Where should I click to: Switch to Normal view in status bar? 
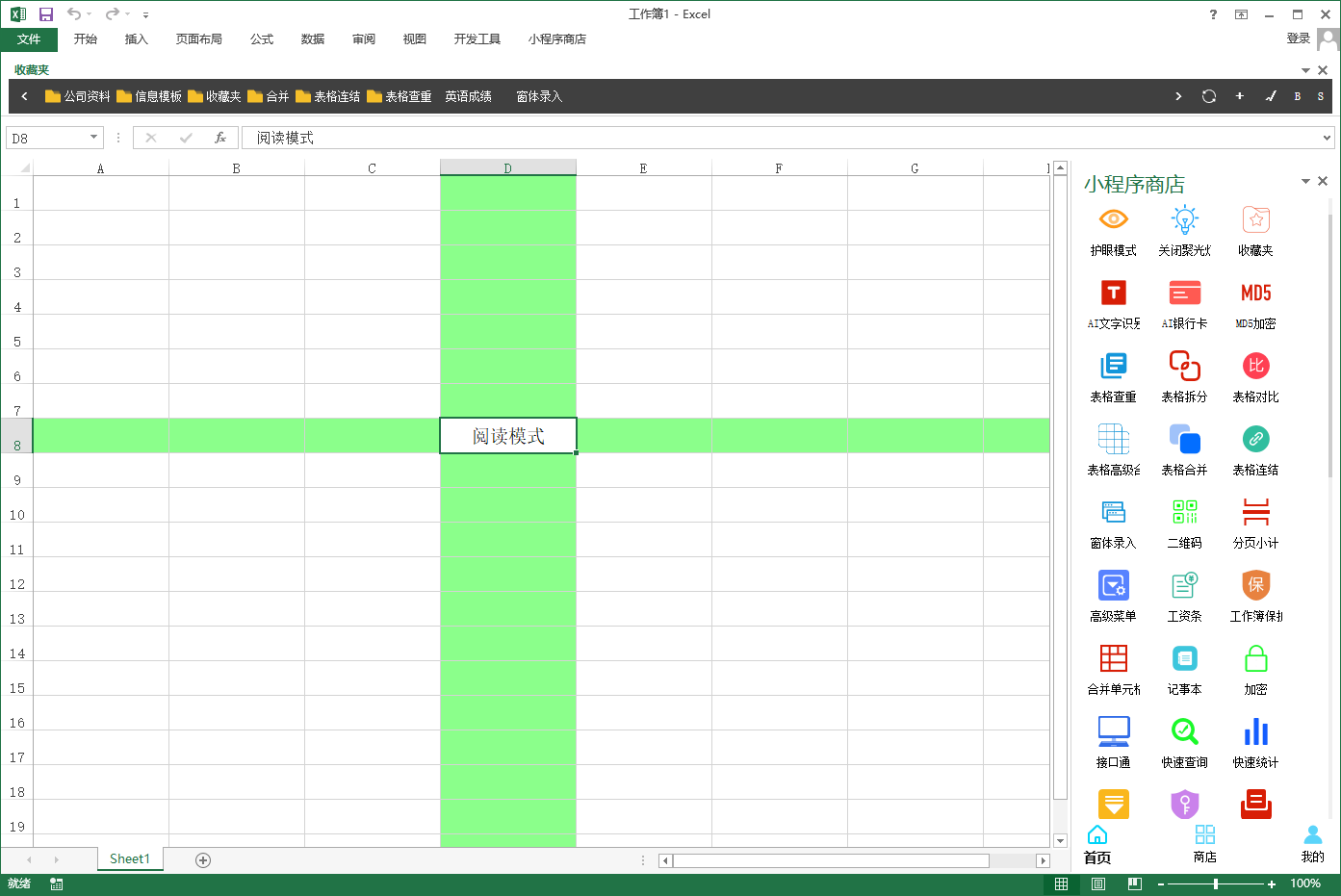(x=1061, y=883)
